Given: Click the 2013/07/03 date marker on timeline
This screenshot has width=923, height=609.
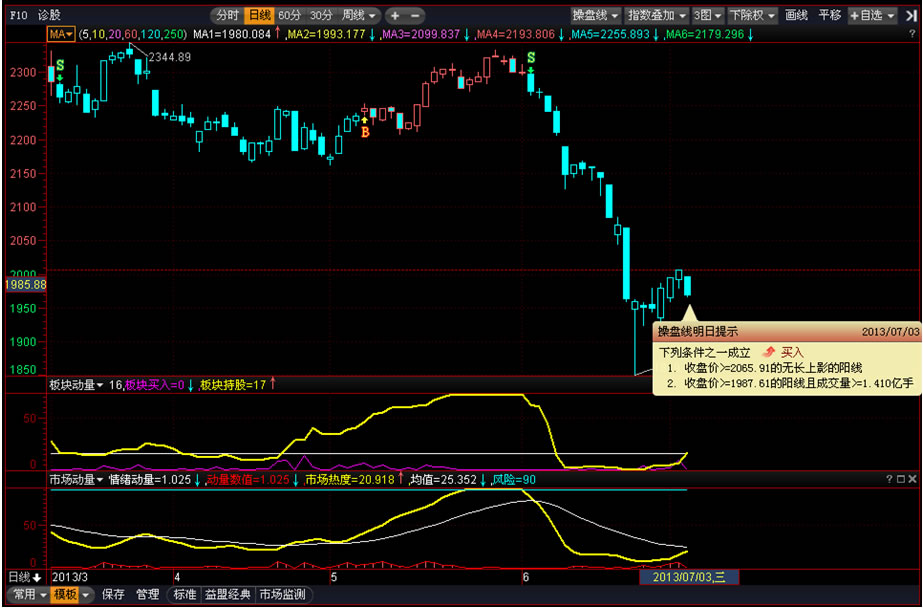Looking at the screenshot, I should coord(689,577).
